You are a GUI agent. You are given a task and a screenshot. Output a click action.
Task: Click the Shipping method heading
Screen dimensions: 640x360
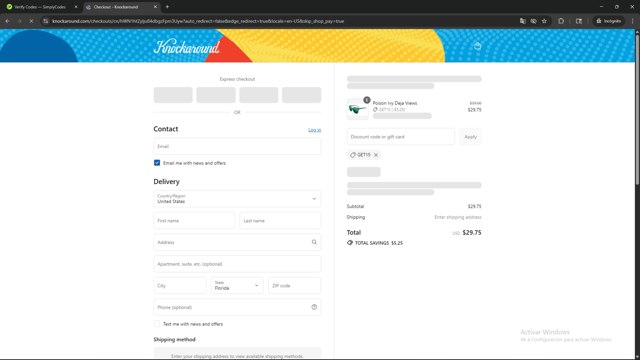tap(174, 339)
